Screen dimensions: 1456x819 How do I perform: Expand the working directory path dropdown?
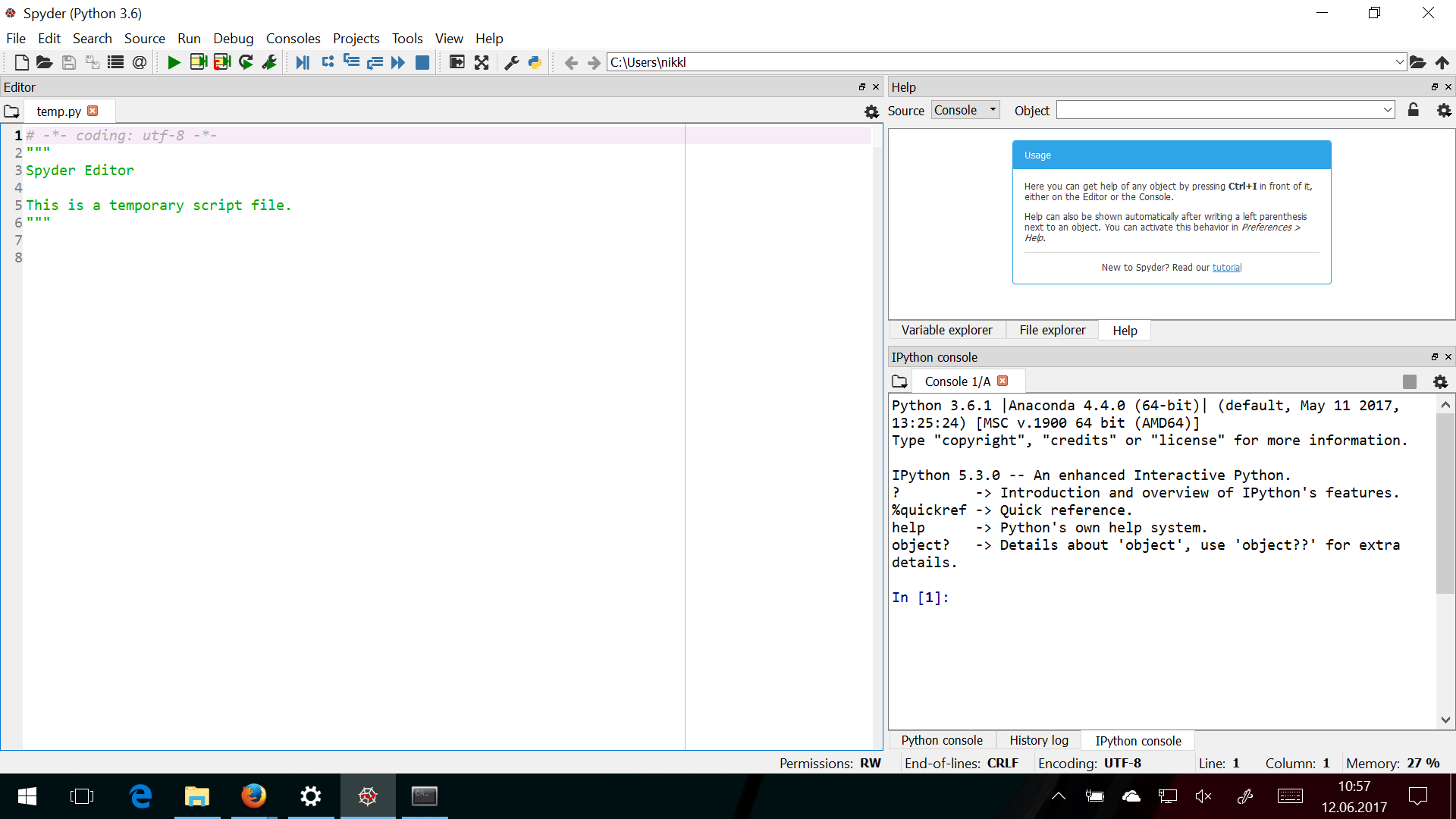point(1400,62)
